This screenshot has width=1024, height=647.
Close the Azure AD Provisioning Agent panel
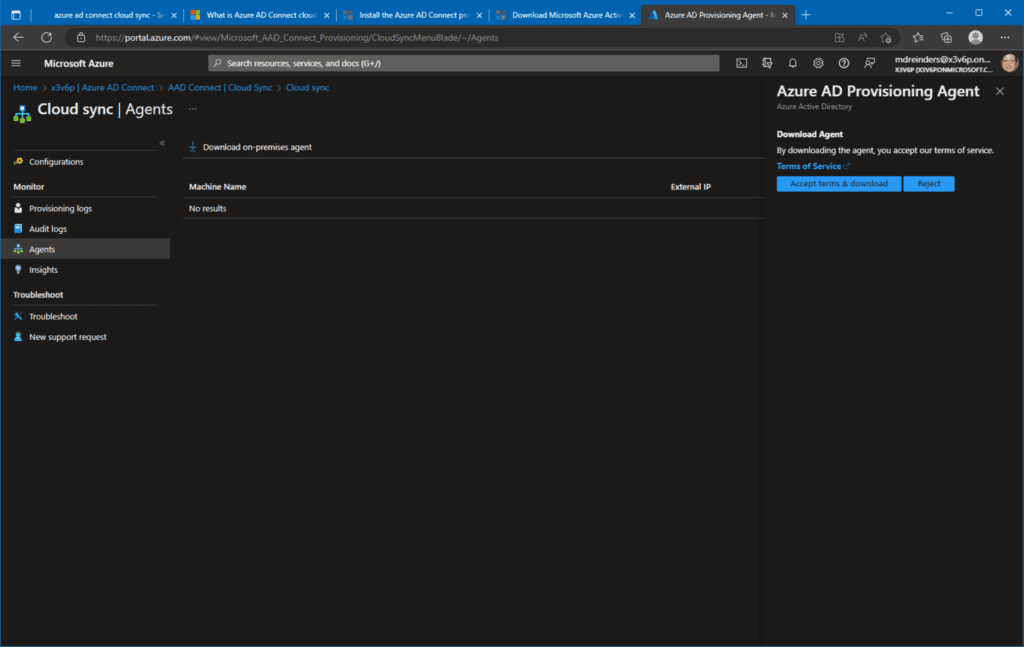tap(1000, 91)
